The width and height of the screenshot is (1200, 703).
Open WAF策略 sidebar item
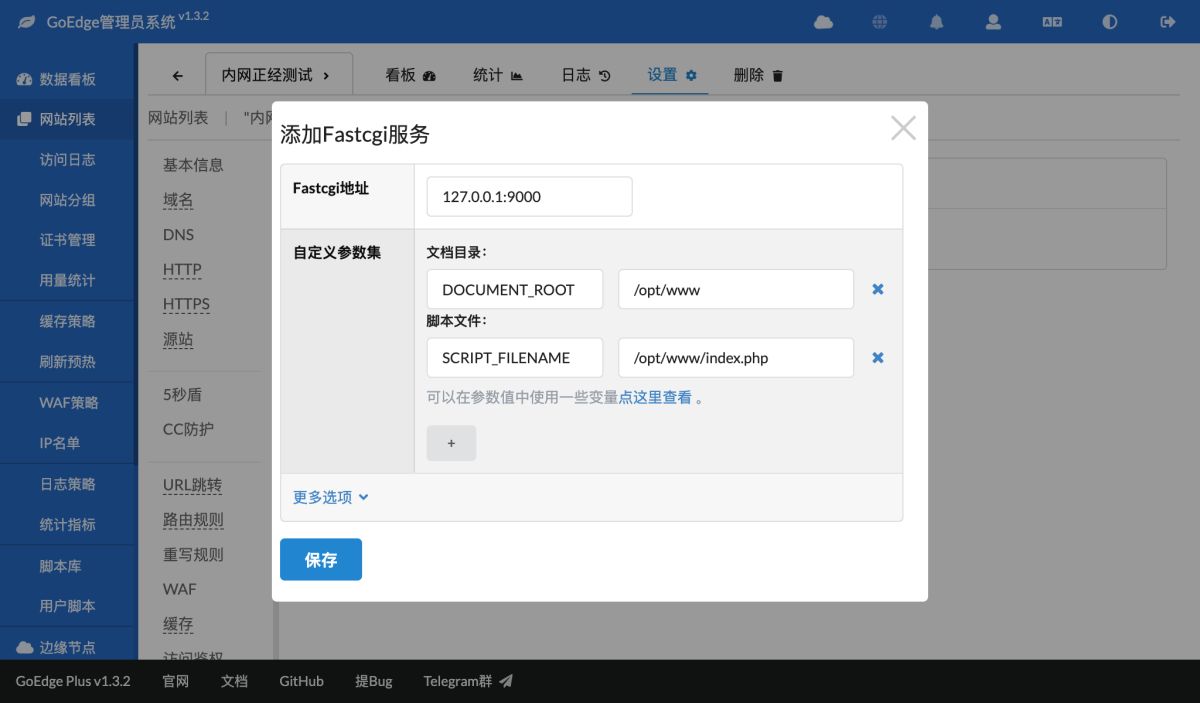tap(68, 402)
